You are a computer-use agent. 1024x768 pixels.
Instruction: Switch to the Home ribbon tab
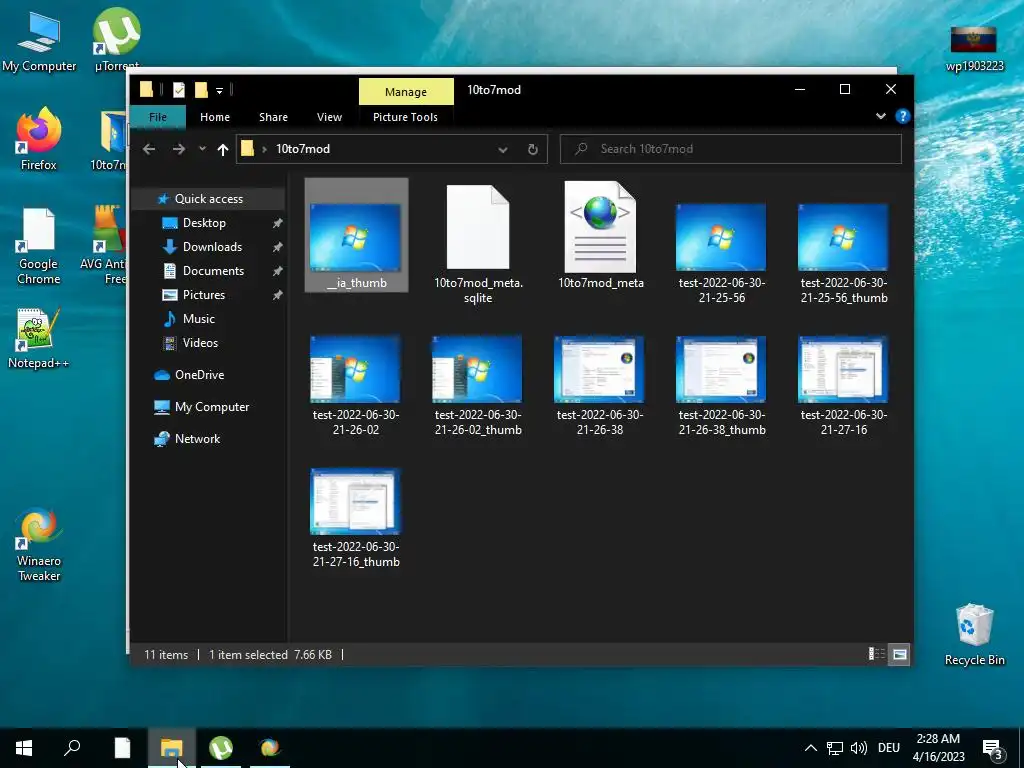215,117
